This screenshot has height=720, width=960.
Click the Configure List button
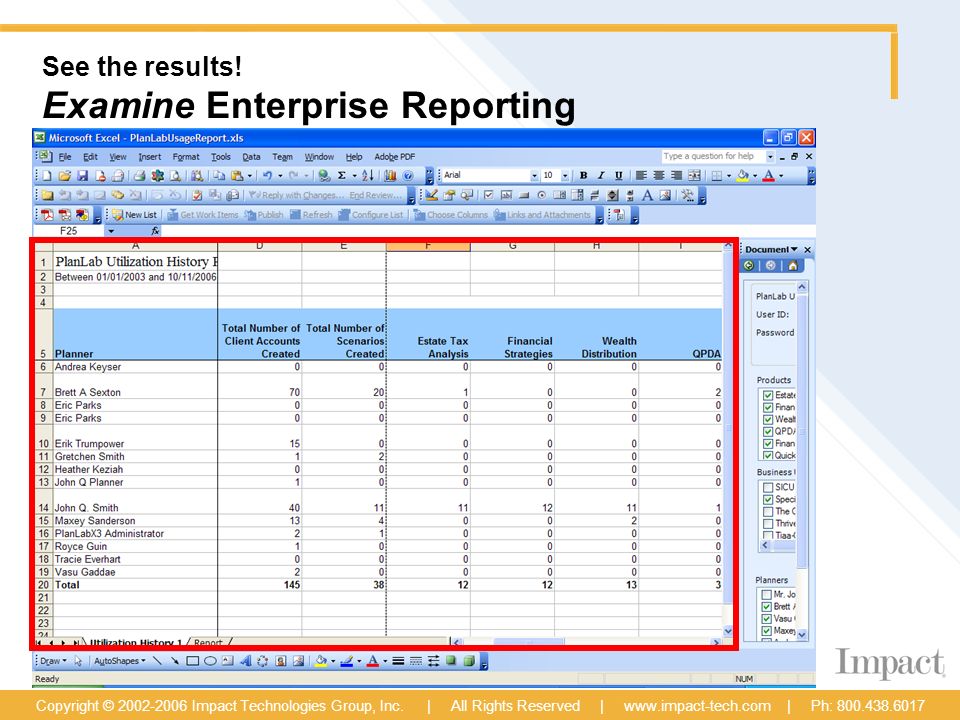[x=371, y=215]
